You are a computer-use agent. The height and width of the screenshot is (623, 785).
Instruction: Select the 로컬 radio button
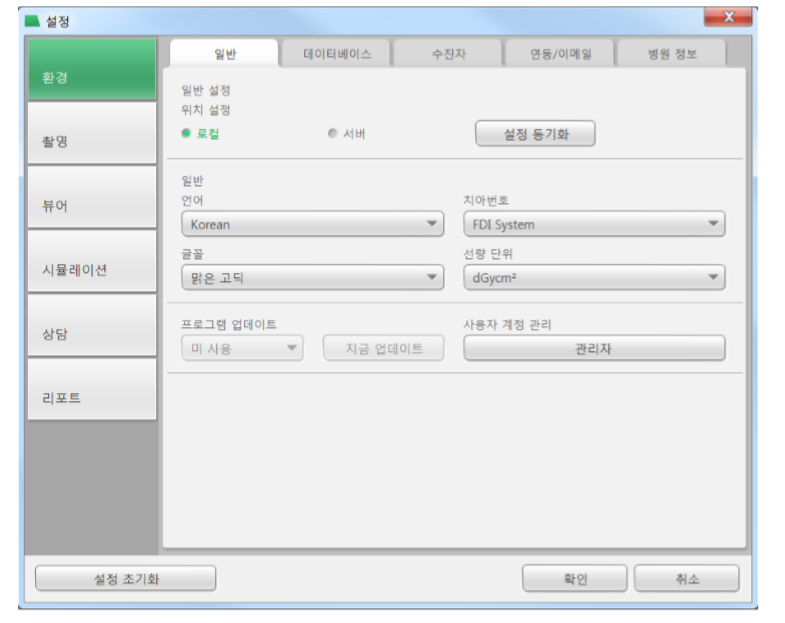tap(186, 133)
